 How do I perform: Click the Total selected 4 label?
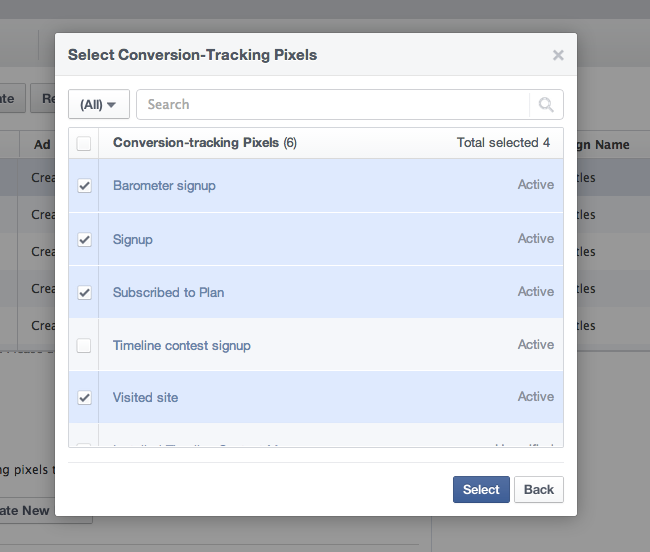click(x=503, y=143)
